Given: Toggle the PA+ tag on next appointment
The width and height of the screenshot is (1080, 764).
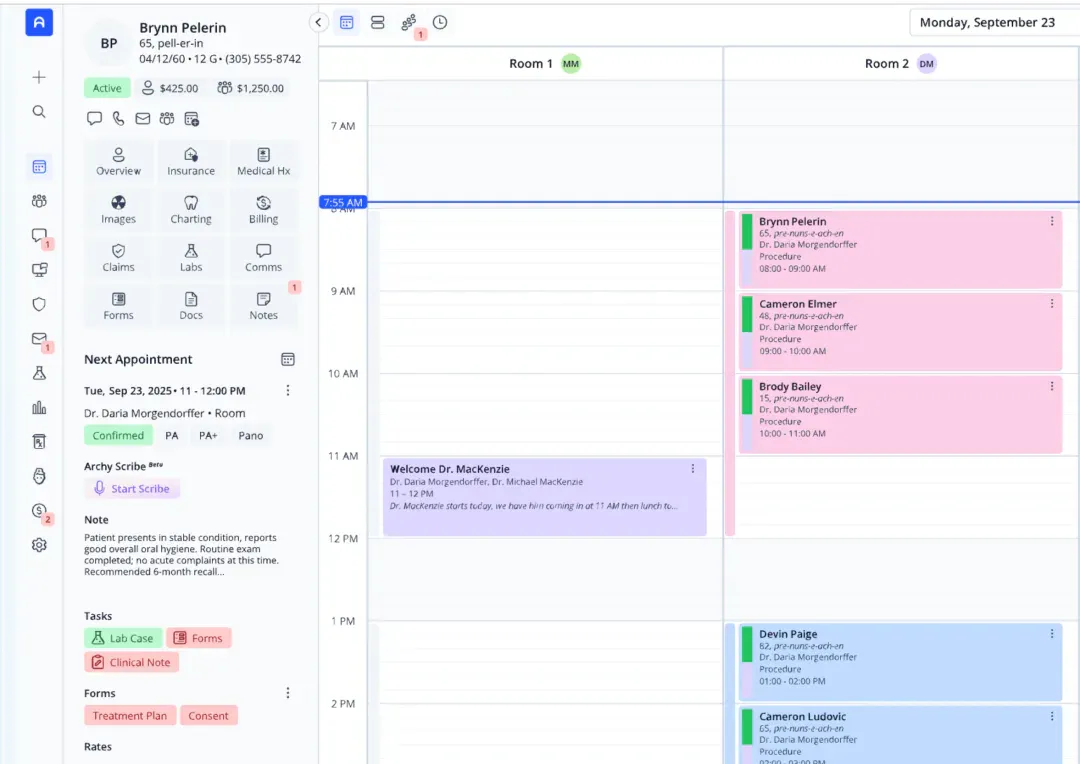Looking at the screenshot, I should coord(208,435).
